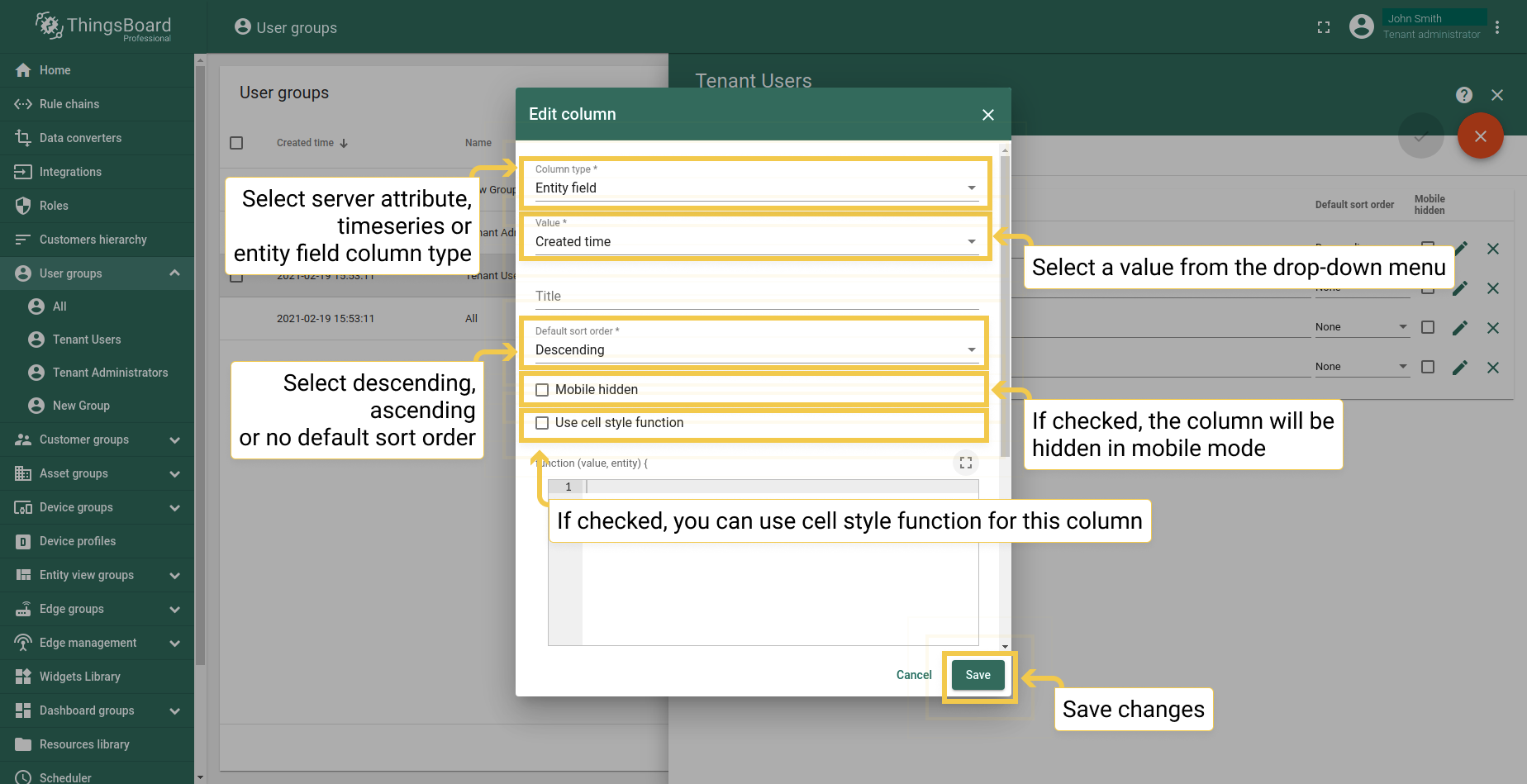This screenshot has width=1527, height=784.
Task: Click the Save button
Action: click(978, 675)
